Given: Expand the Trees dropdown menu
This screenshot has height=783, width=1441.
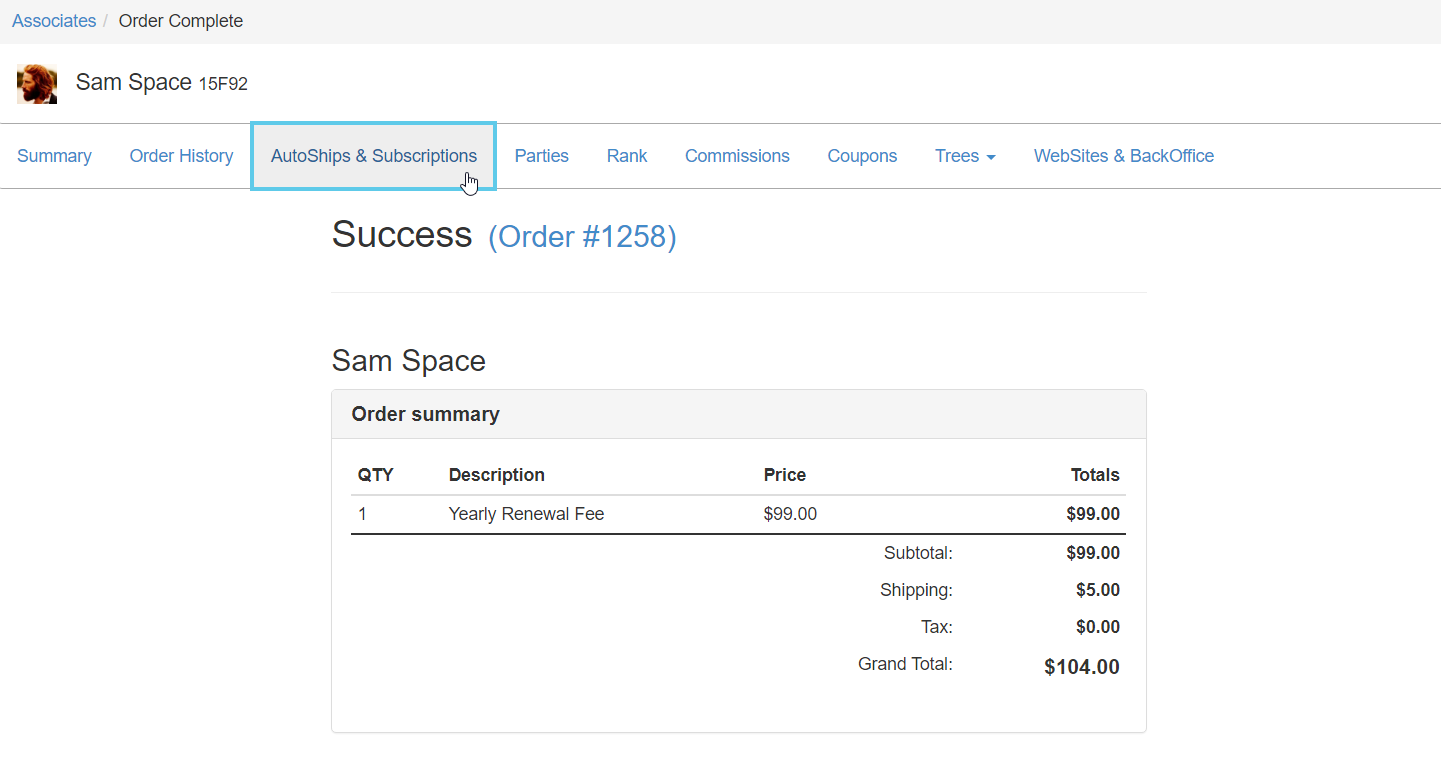Looking at the screenshot, I should point(964,156).
